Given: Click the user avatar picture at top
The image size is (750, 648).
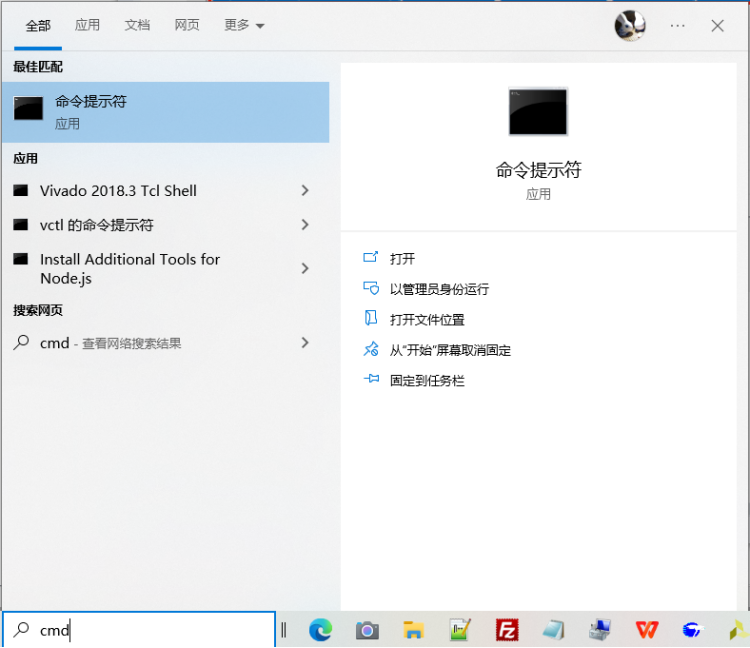Looking at the screenshot, I should tap(630, 26).
